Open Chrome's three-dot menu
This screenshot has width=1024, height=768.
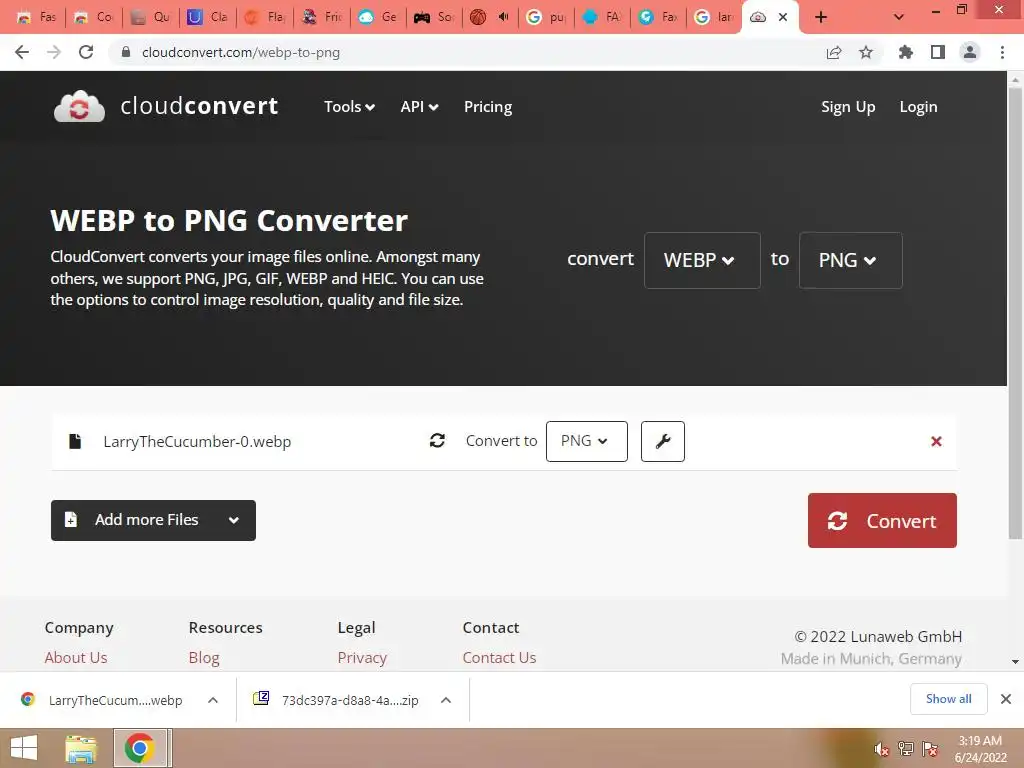click(1002, 52)
